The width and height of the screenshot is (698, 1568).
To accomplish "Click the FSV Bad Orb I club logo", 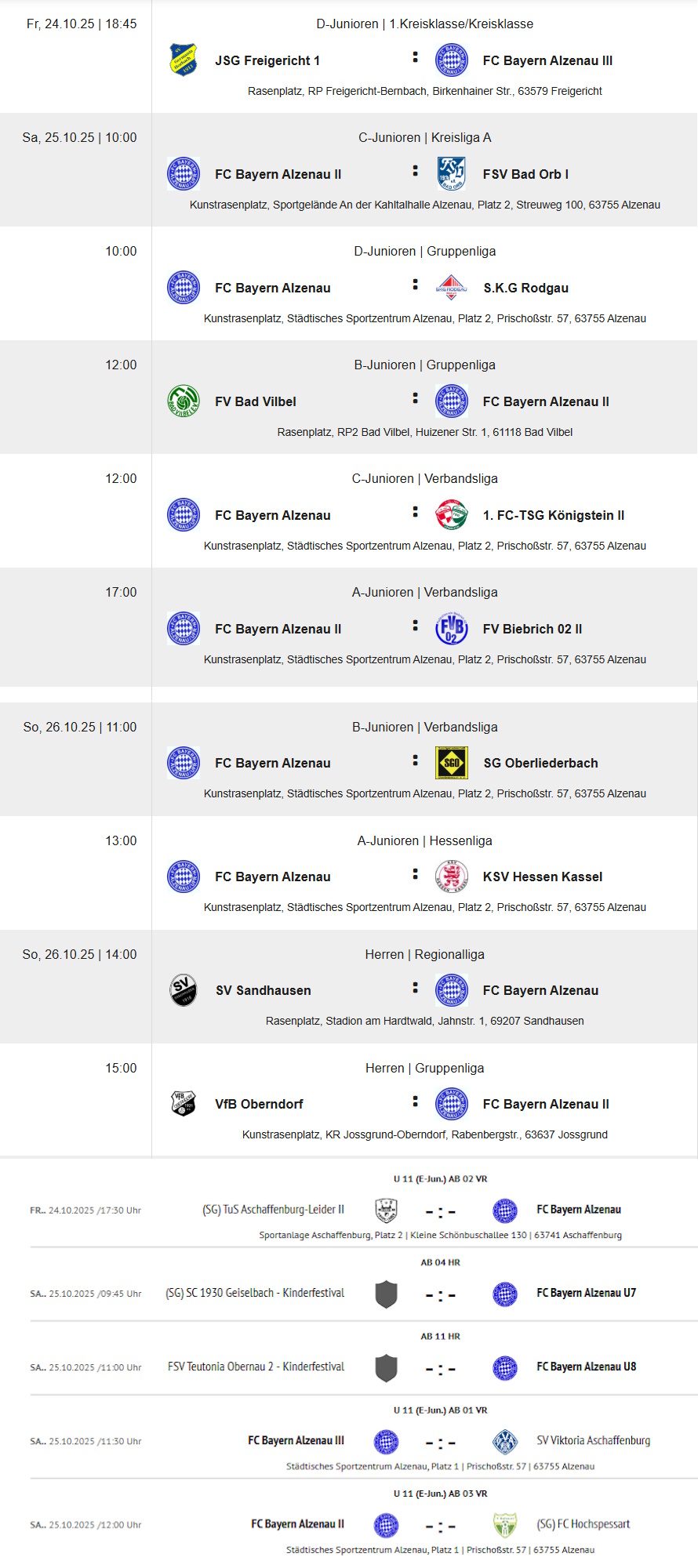I will click(452, 174).
